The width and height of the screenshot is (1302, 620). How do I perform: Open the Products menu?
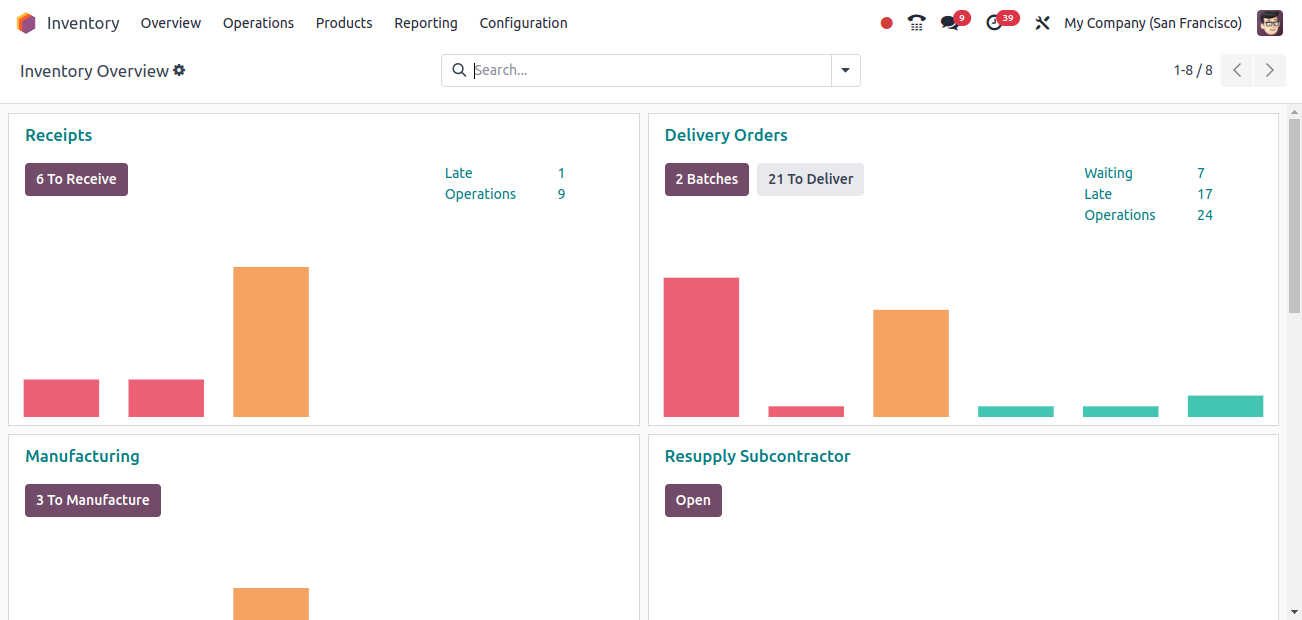(x=344, y=23)
